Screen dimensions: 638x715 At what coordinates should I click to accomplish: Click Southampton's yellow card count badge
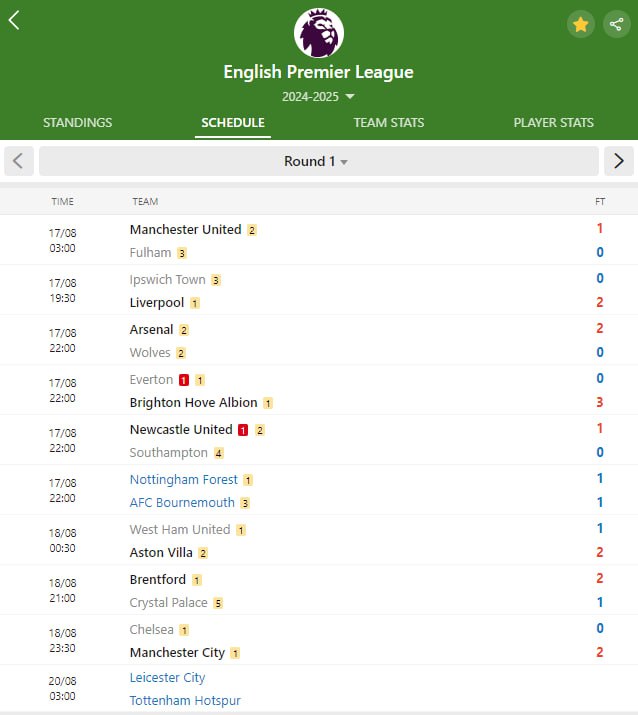tap(218, 453)
